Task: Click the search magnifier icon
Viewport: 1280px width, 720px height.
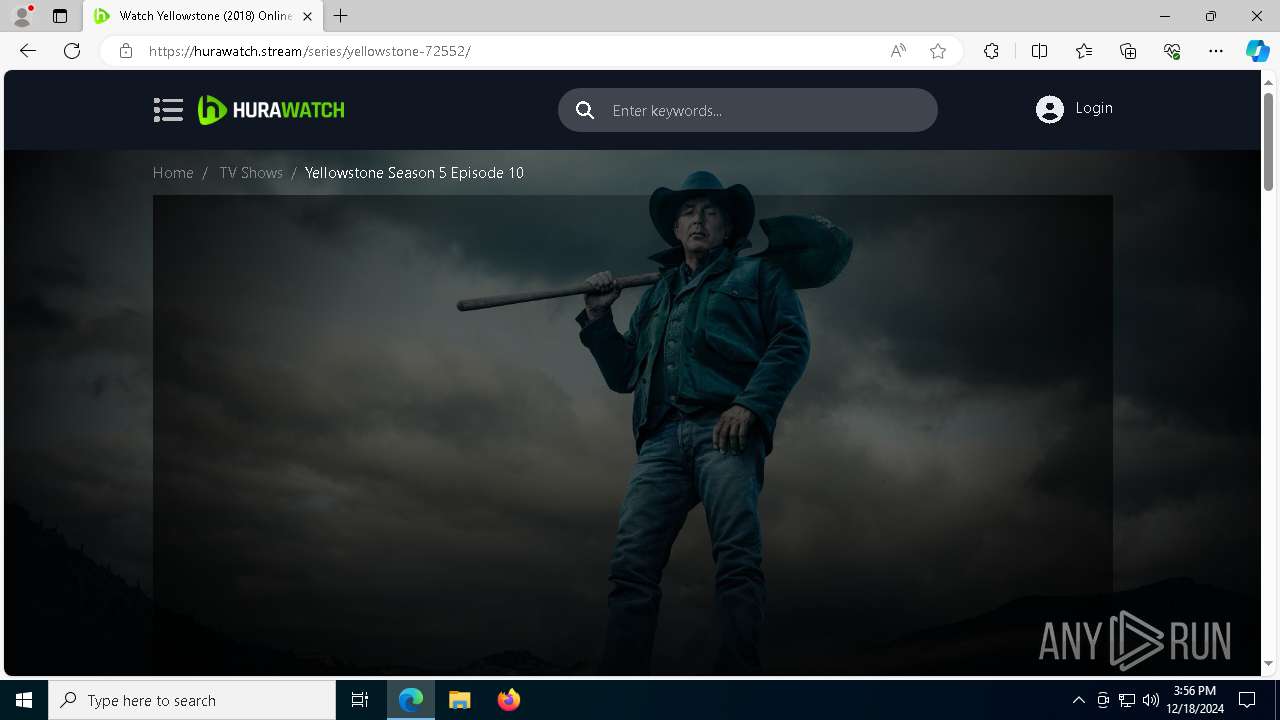Action: click(x=585, y=110)
